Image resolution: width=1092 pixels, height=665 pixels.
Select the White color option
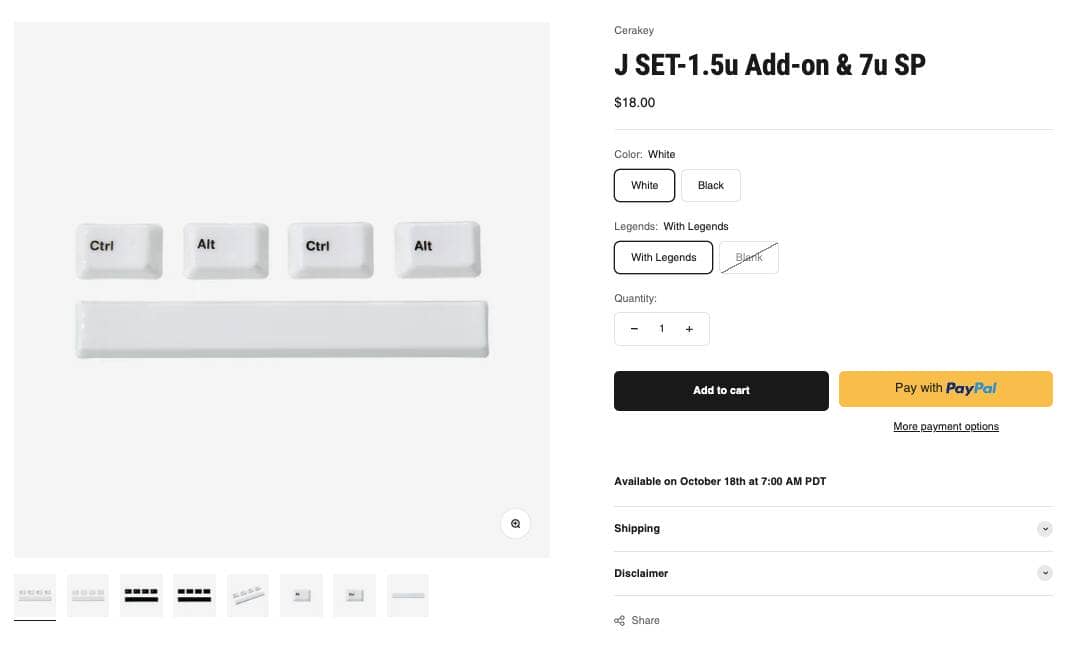pyautogui.click(x=645, y=185)
